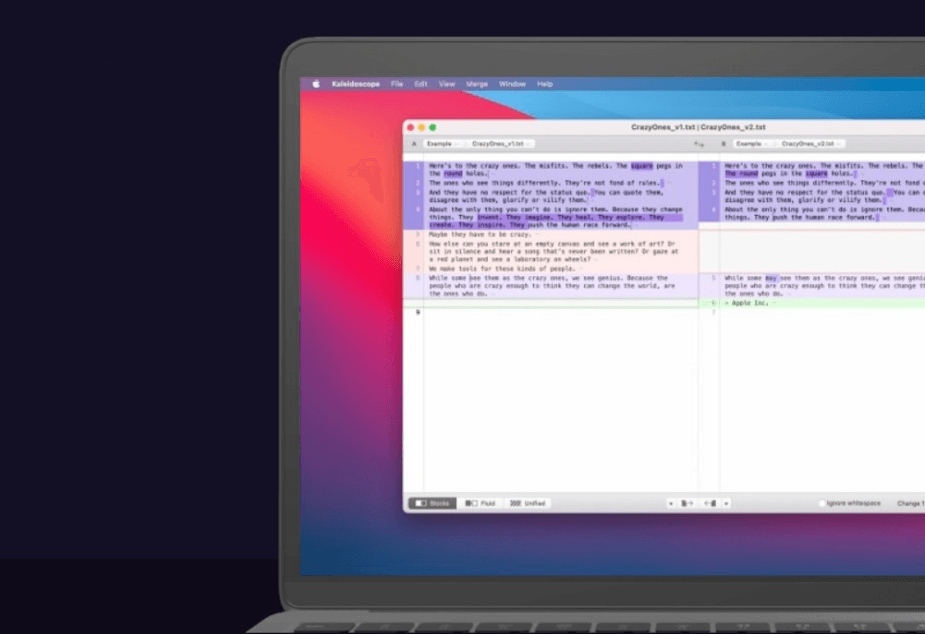Screen dimensions: 925x634
Task: Open CrazyOnes_v1.txt file path dropdown
Action: [501, 144]
